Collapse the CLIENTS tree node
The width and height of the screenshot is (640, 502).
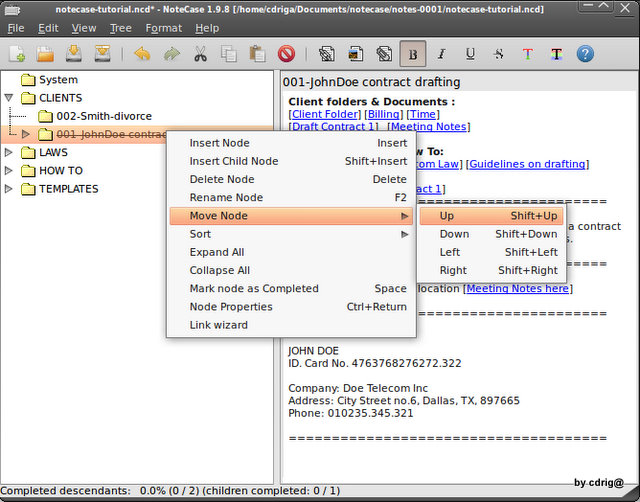click(x=9, y=98)
